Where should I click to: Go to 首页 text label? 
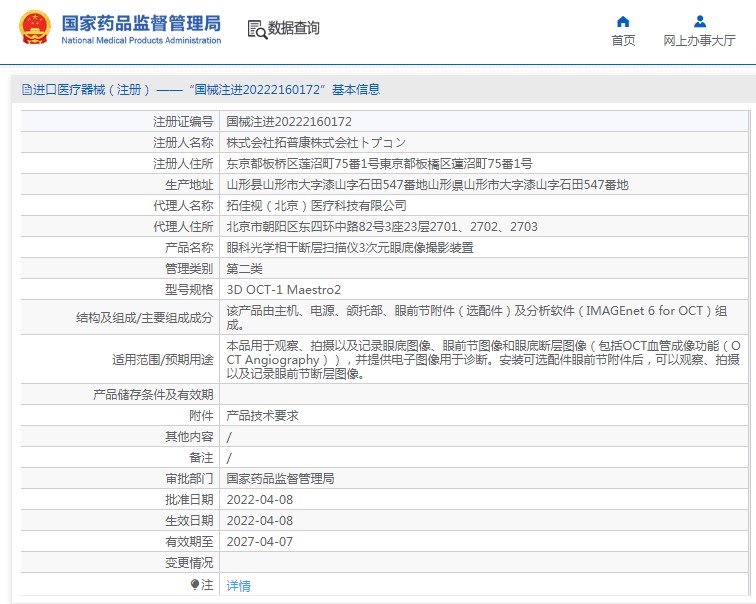point(623,41)
